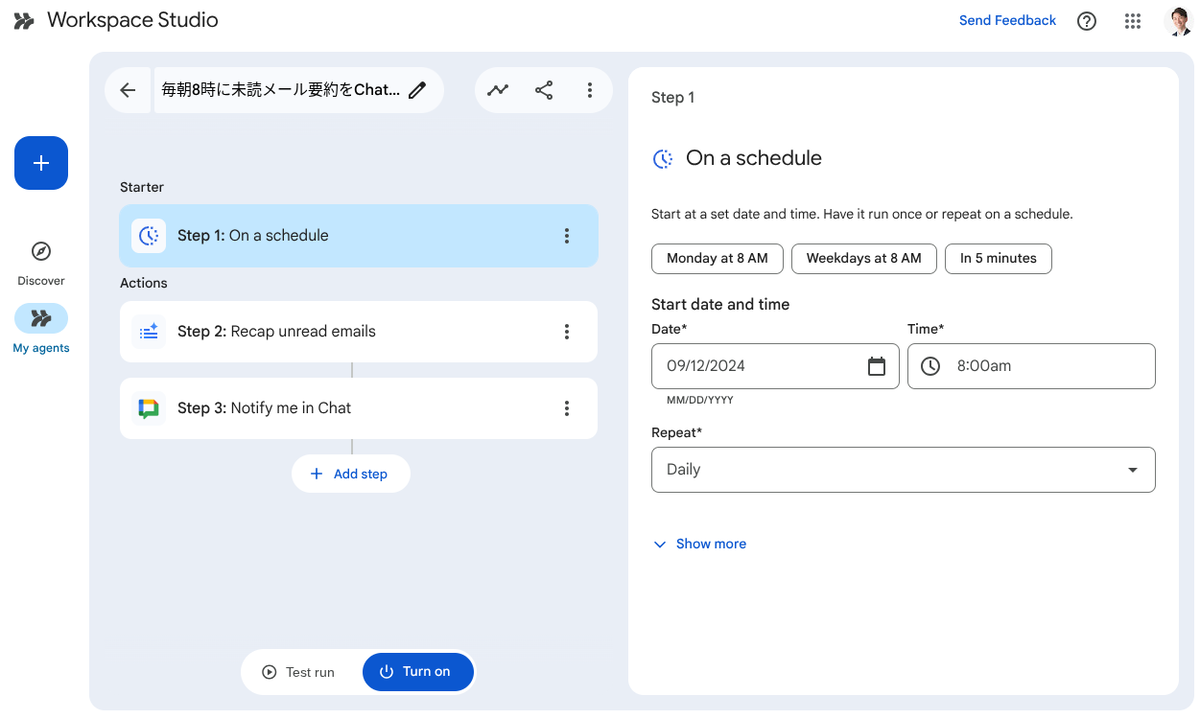This screenshot has width=1200, height=719.
Task: Click the share icon in top toolbar
Action: coord(544,90)
